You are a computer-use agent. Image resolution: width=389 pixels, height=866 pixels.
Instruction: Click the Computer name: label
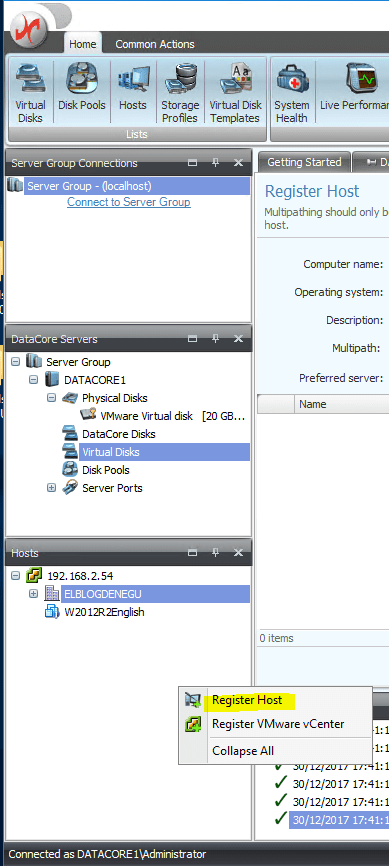click(343, 265)
